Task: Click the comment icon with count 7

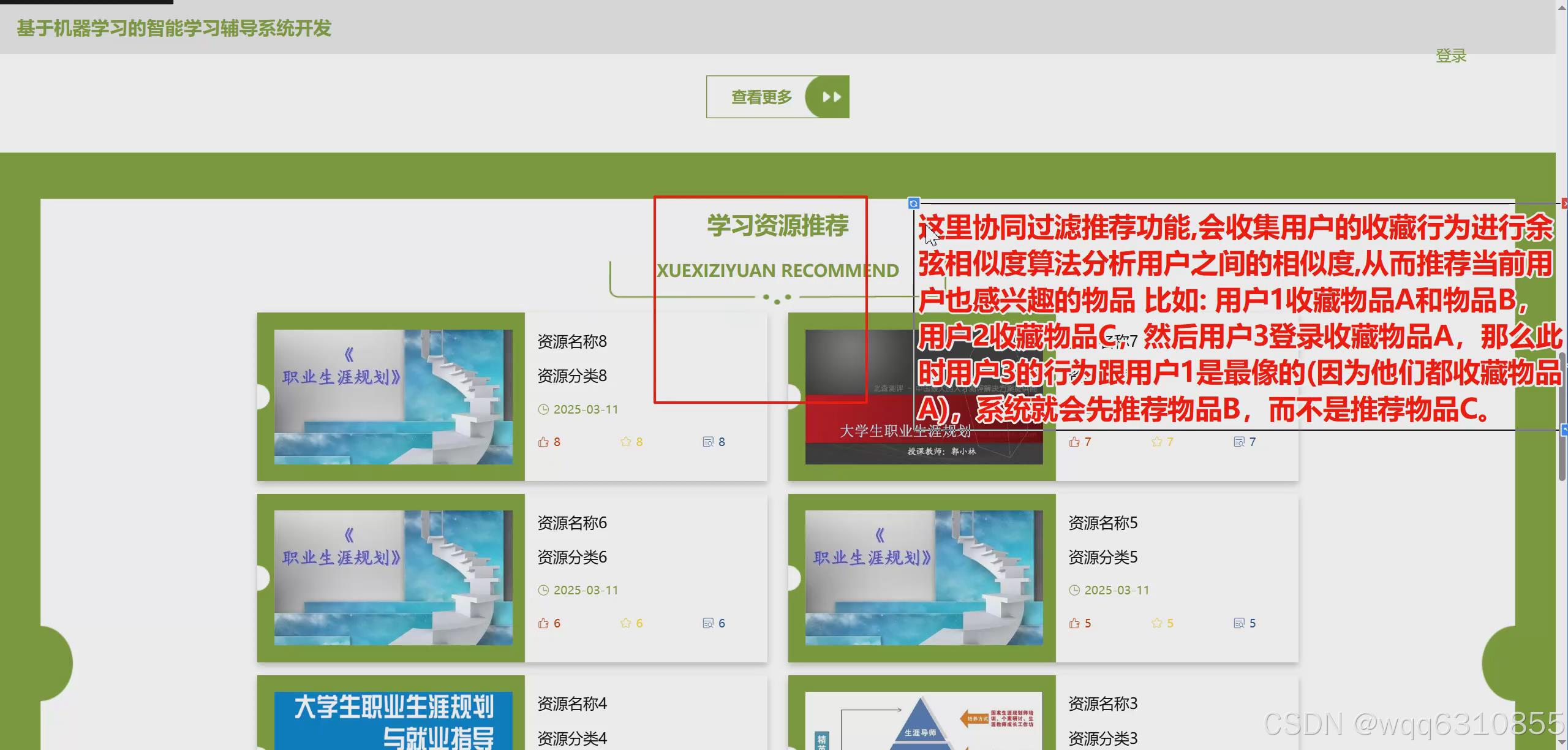Action: tap(1239, 442)
